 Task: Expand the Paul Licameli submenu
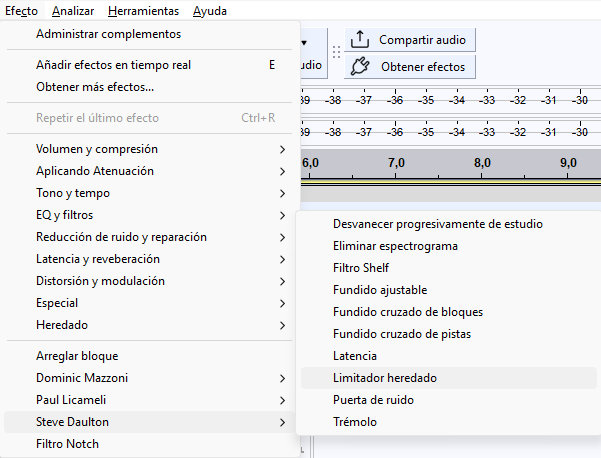(73, 400)
